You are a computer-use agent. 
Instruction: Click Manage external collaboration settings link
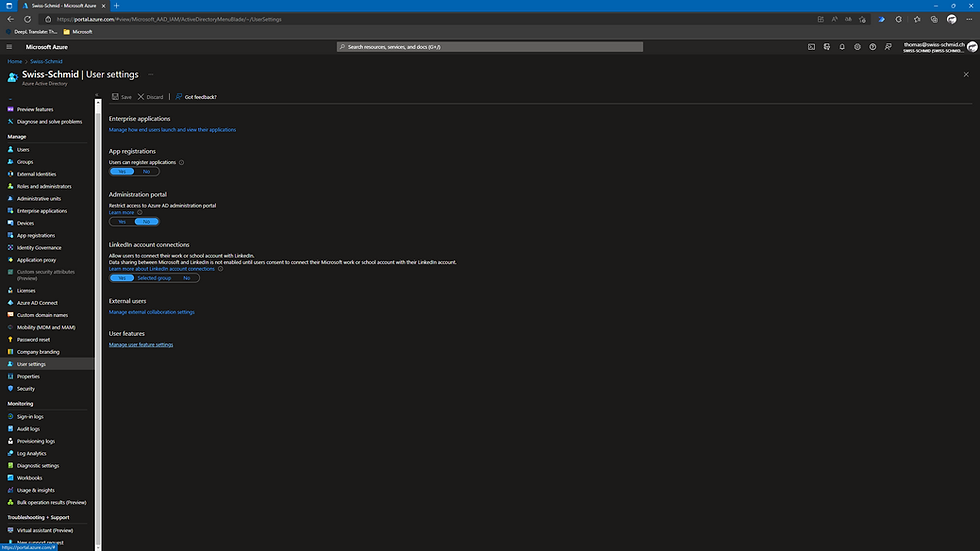tap(151, 312)
